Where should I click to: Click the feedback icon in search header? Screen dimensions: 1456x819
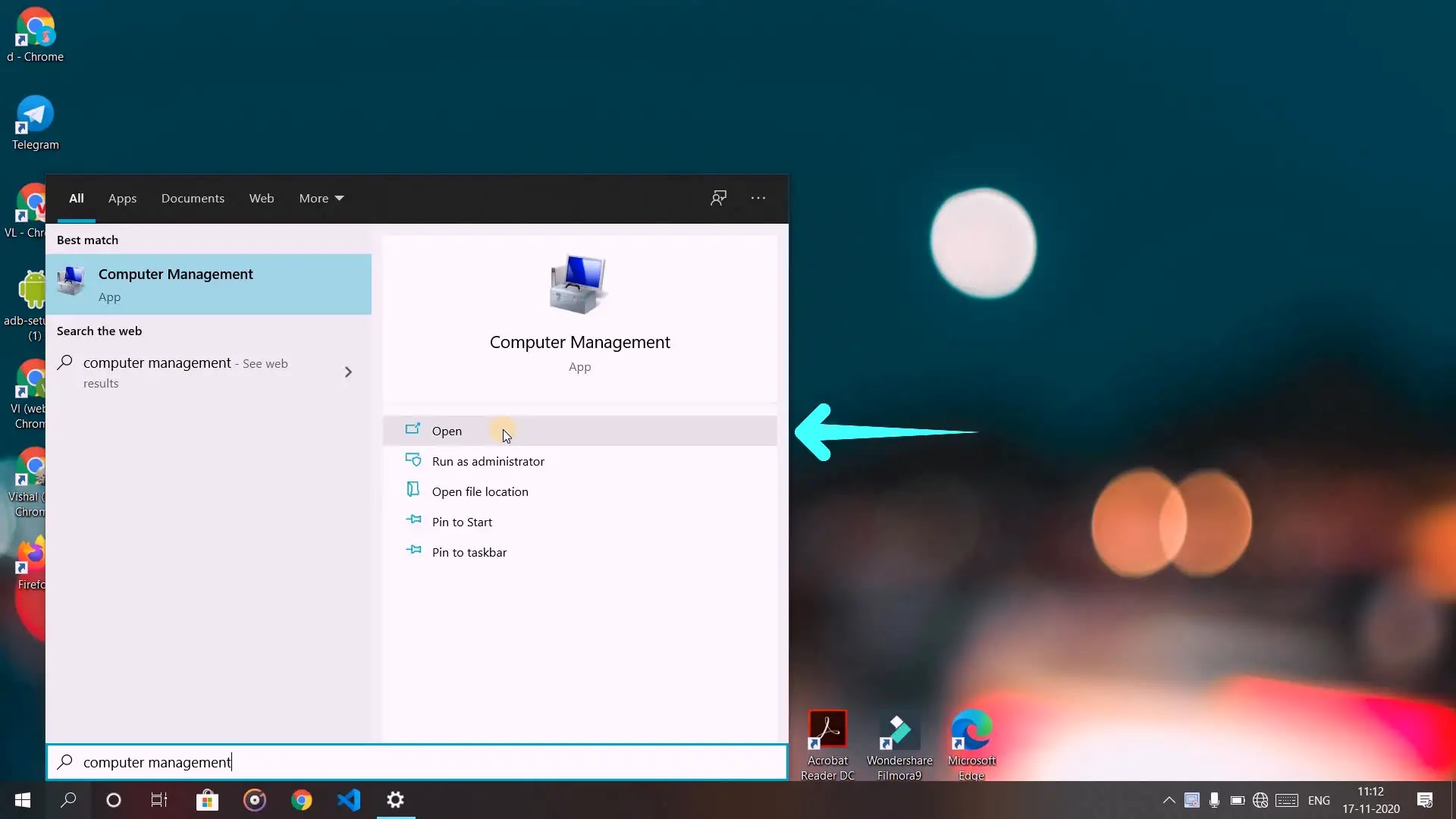pos(718,198)
